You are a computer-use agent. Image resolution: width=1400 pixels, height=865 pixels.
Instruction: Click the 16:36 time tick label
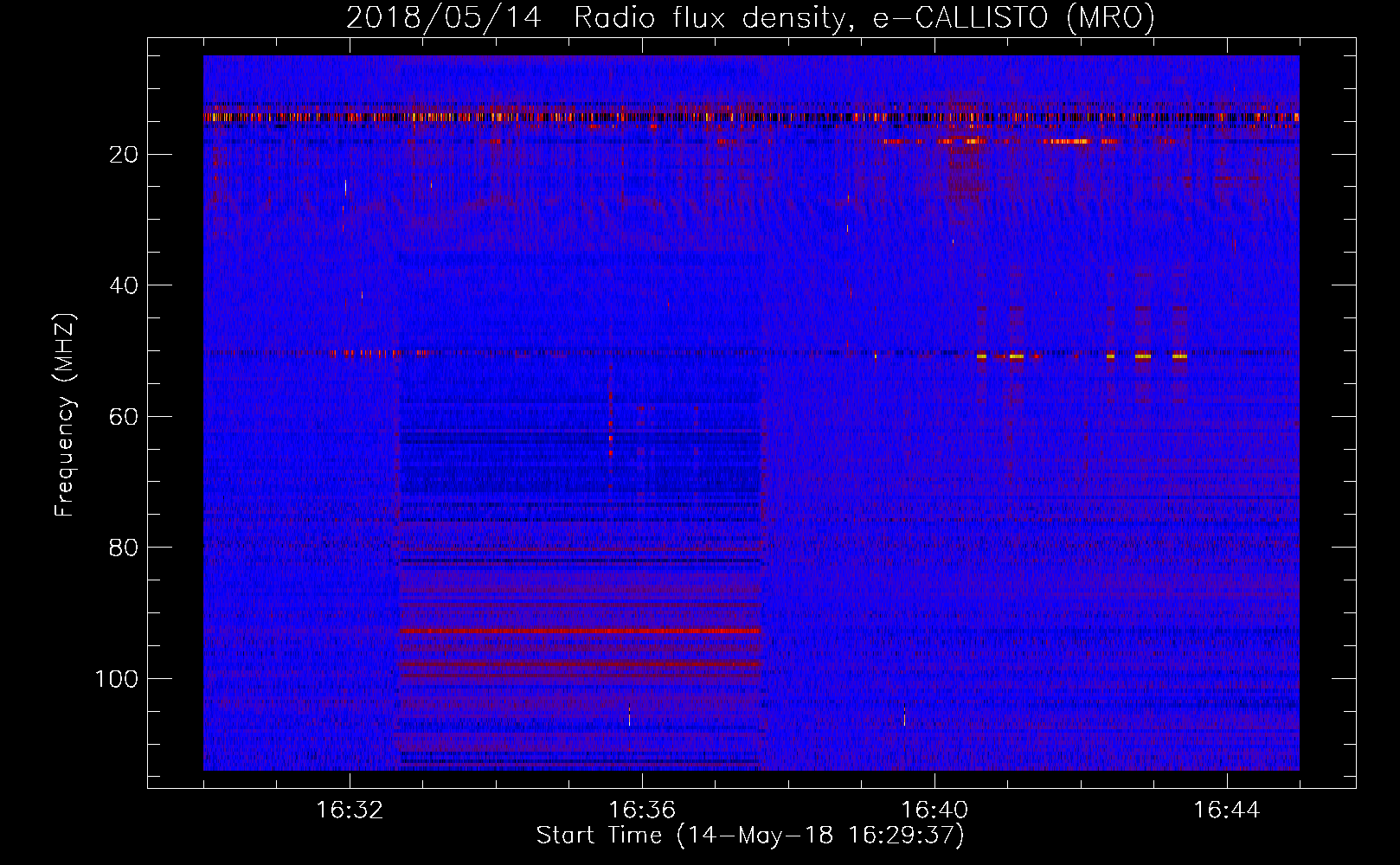(x=642, y=811)
